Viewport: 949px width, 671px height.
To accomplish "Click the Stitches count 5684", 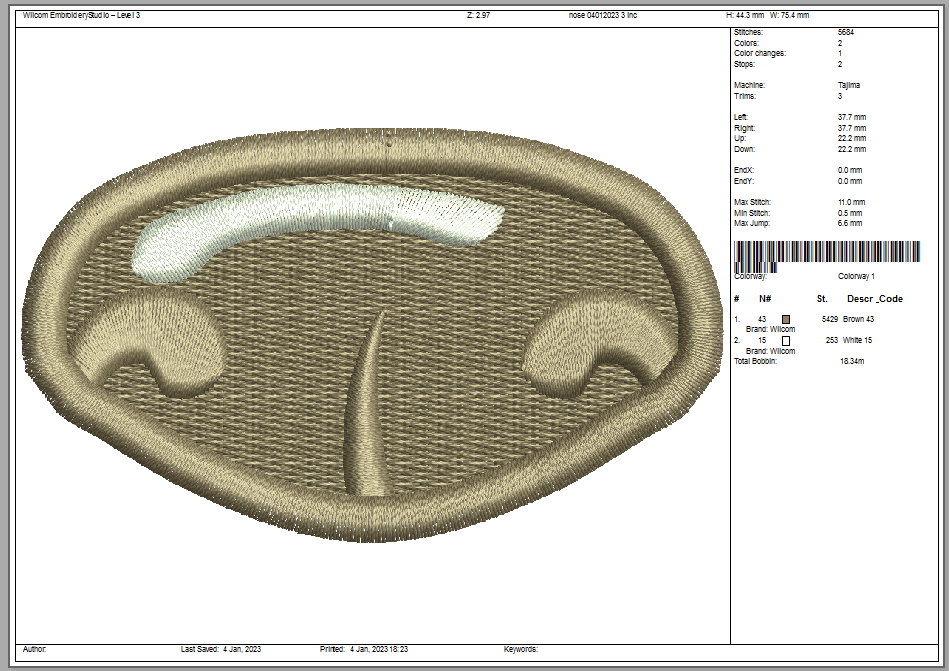I will (x=845, y=33).
